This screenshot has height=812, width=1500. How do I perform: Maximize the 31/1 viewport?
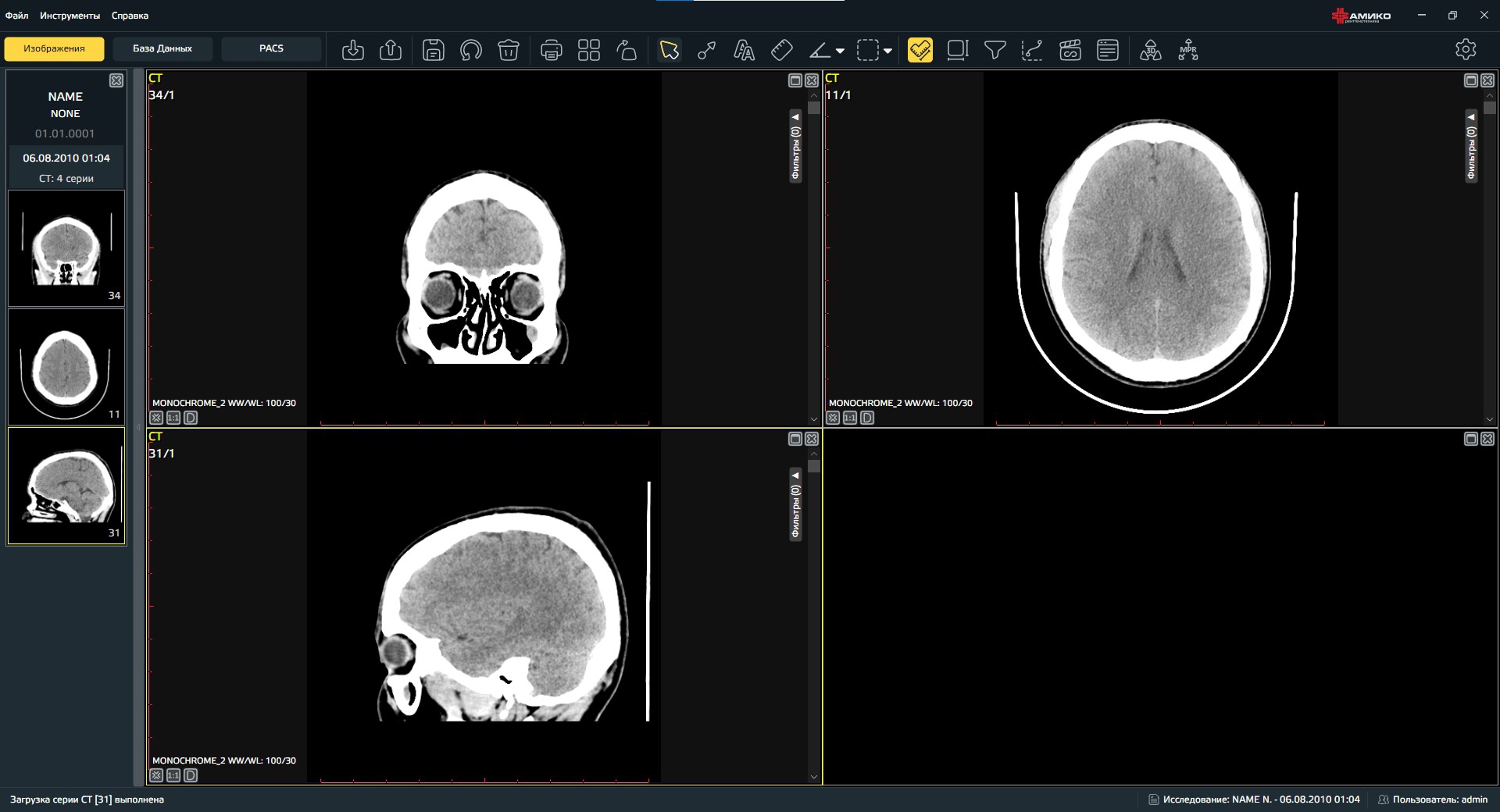(x=795, y=439)
